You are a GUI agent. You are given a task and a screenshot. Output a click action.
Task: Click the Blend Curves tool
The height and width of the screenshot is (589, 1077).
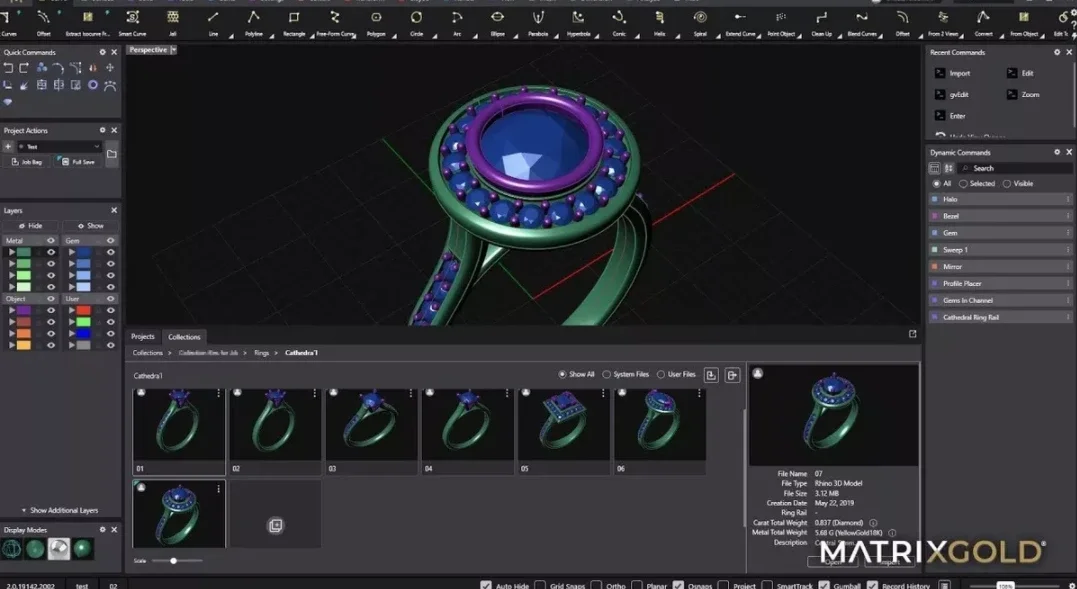pos(861,22)
